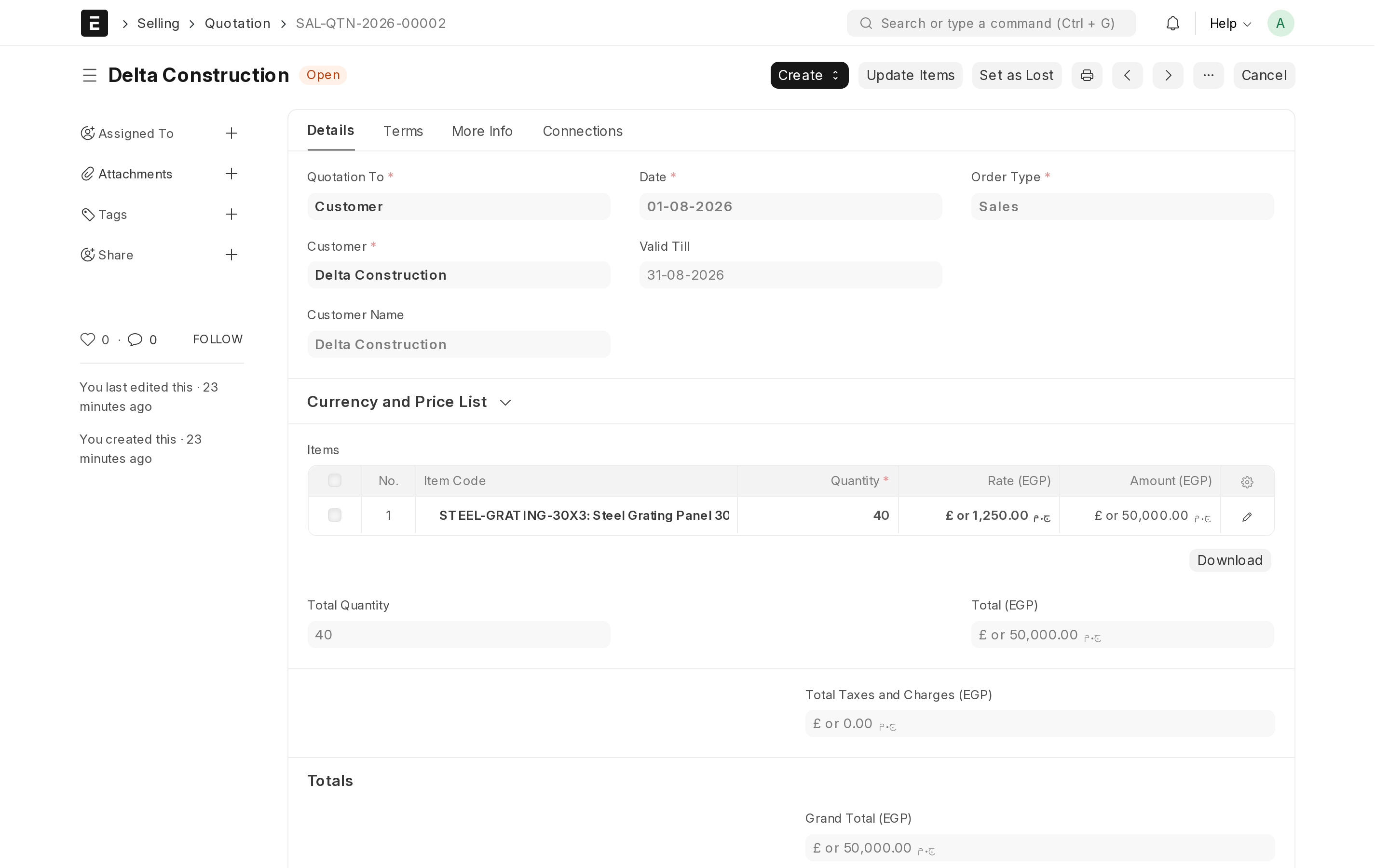The height and width of the screenshot is (868, 1389).
Task: Check row 1 steel grating checkbox
Action: pyautogui.click(x=335, y=515)
